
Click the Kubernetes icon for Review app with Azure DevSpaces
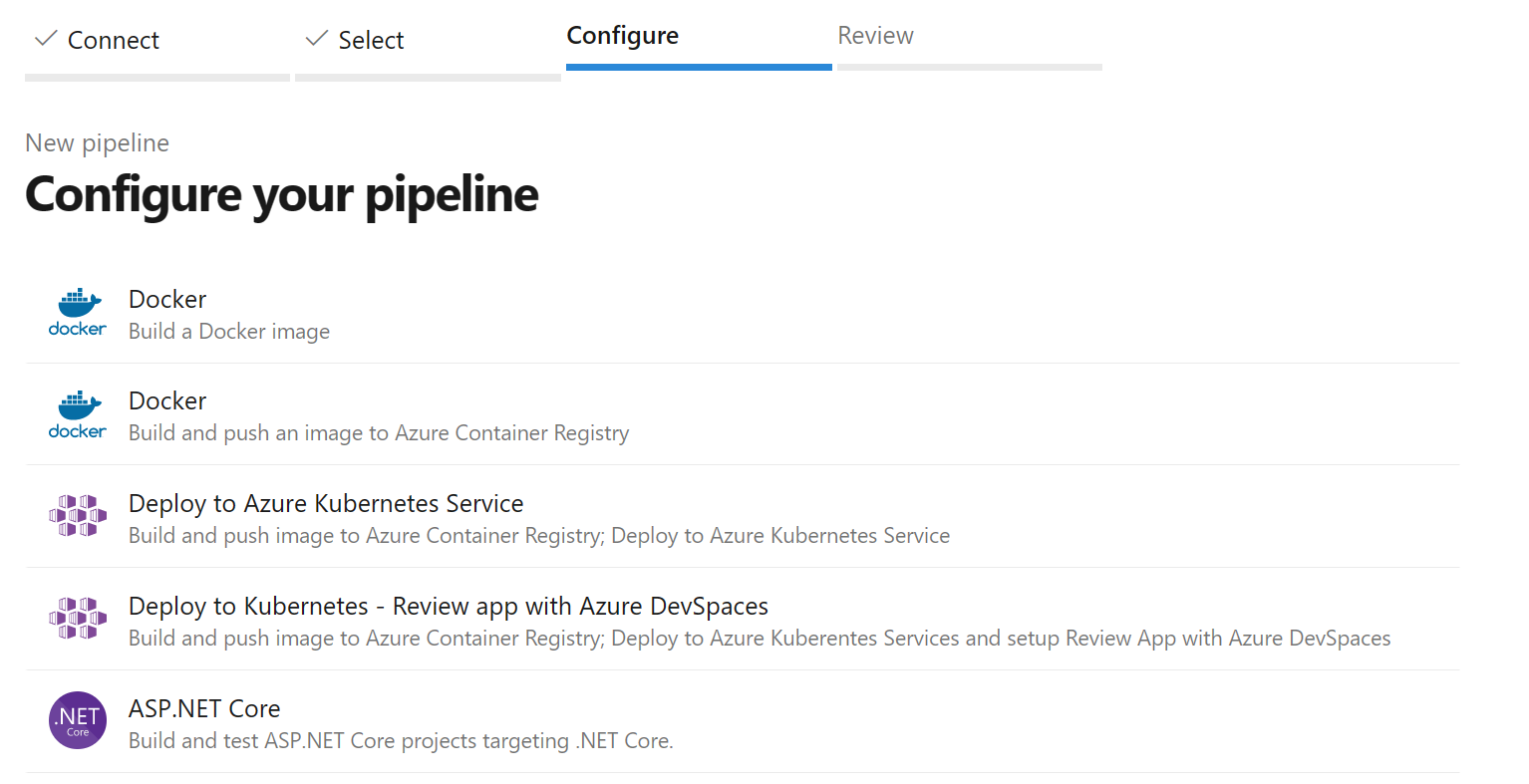(x=78, y=619)
